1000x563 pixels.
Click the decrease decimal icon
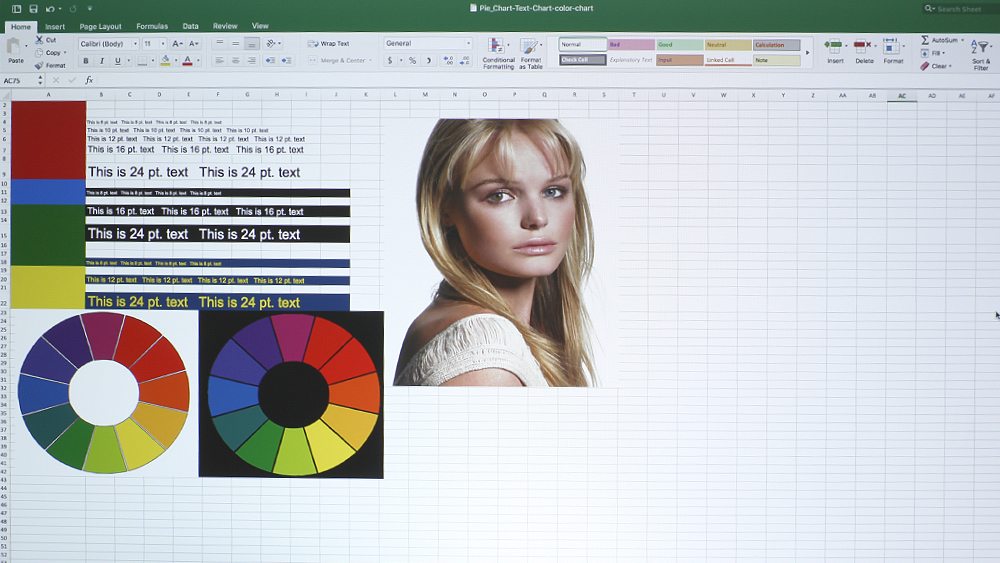coord(465,61)
